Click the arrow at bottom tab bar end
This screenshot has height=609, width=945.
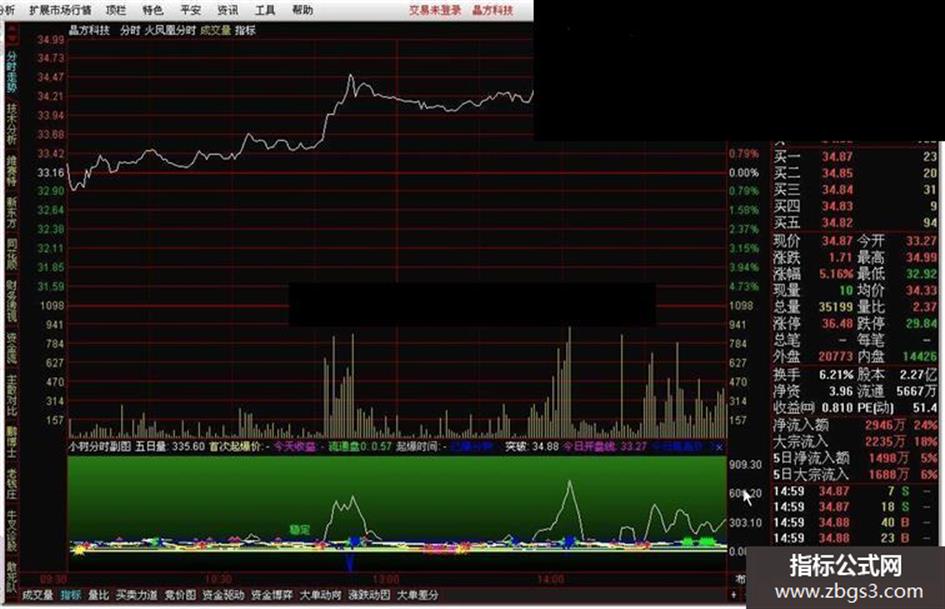pos(733,595)
